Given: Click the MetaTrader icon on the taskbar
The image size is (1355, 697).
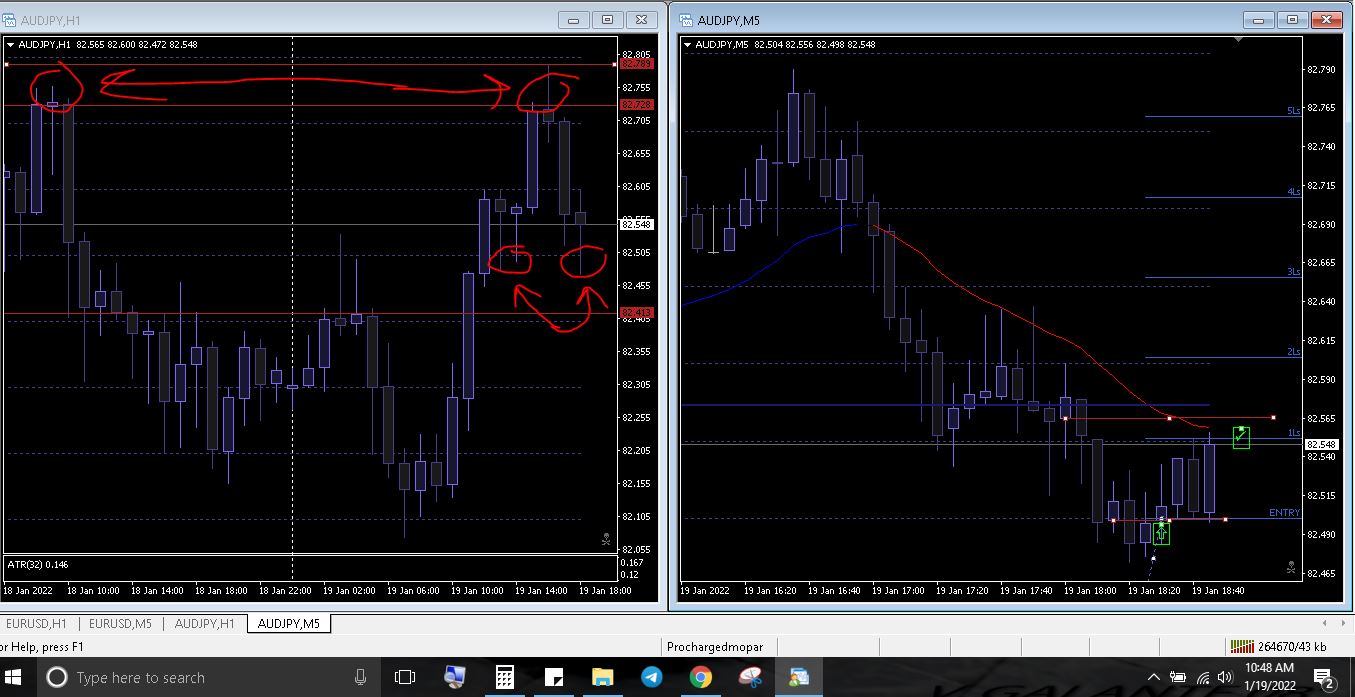Looking at the screenshot, I should click(x=799, y=677).
